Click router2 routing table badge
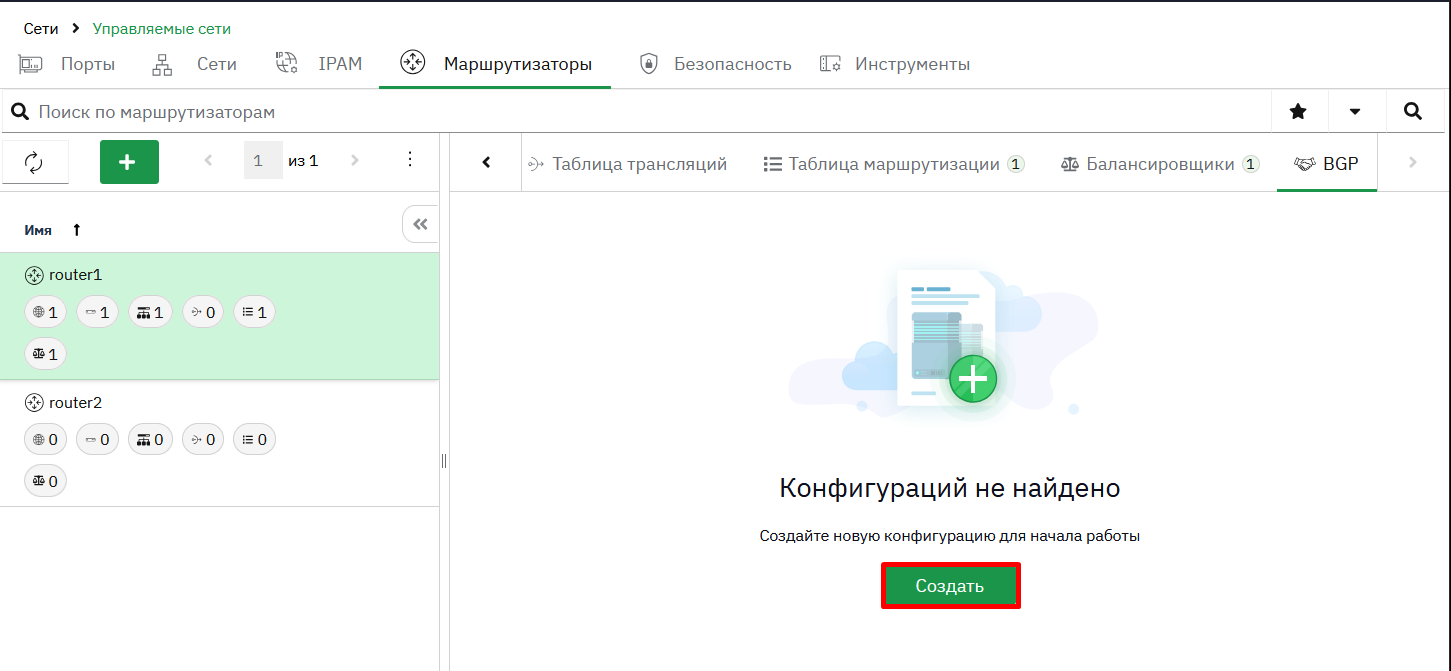Screen dimensions: 1451x671 pos(254,439)
